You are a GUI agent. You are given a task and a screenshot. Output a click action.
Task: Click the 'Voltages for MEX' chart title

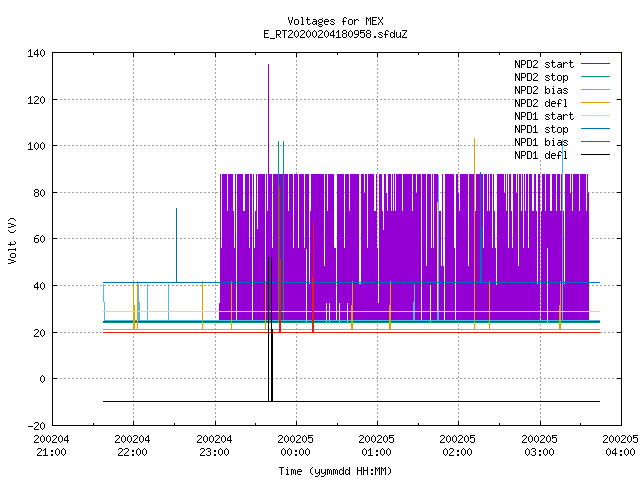click(335, 21)
